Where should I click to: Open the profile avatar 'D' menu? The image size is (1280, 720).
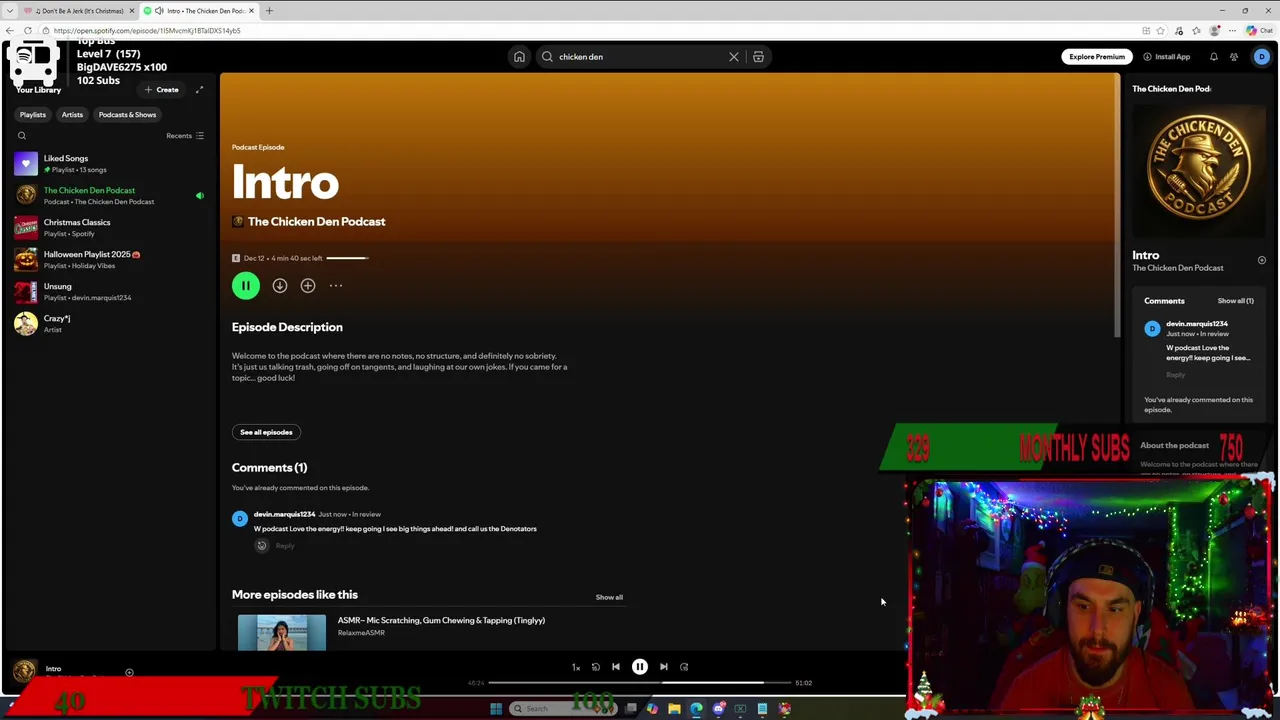point(1261,57)
